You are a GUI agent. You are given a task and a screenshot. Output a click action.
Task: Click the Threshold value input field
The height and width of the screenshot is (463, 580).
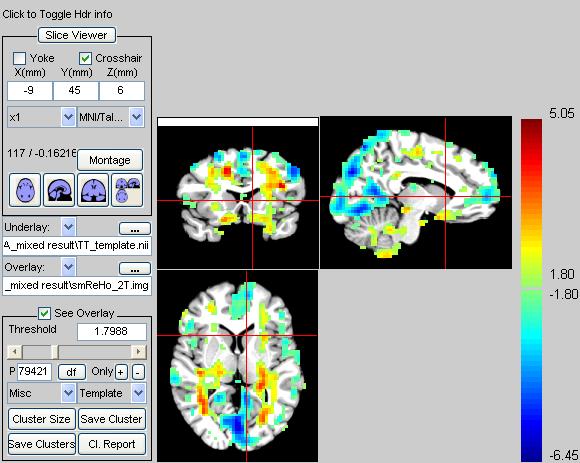[x=112, y=331]
